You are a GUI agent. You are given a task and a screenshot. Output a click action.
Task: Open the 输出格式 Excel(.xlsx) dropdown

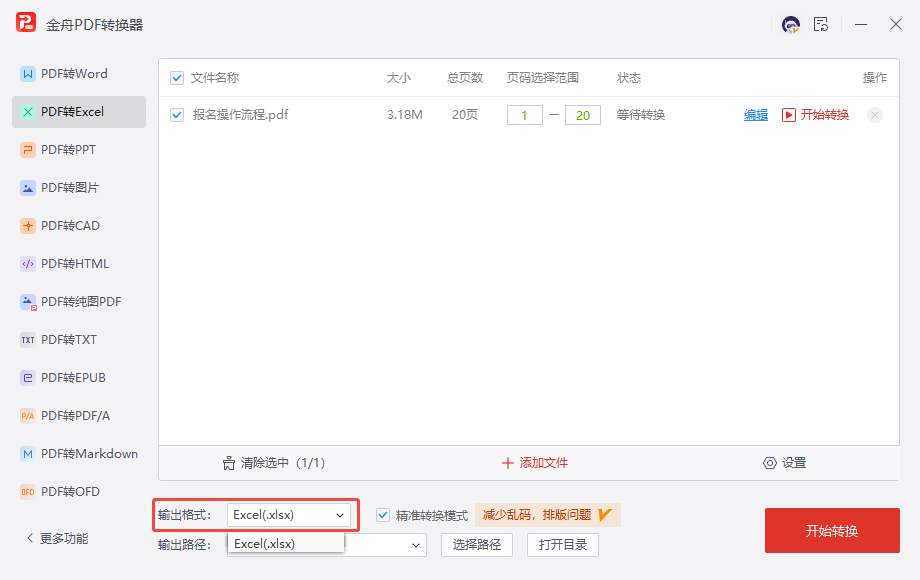[x=289, y=515]
